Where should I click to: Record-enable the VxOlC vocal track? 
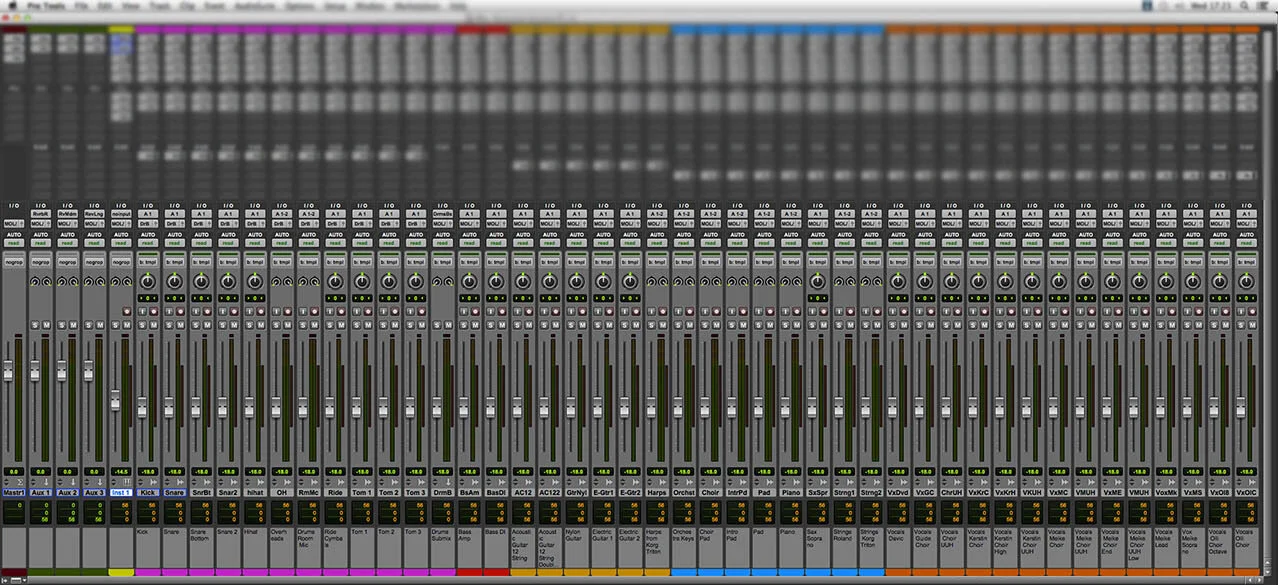click(1253, 311)
